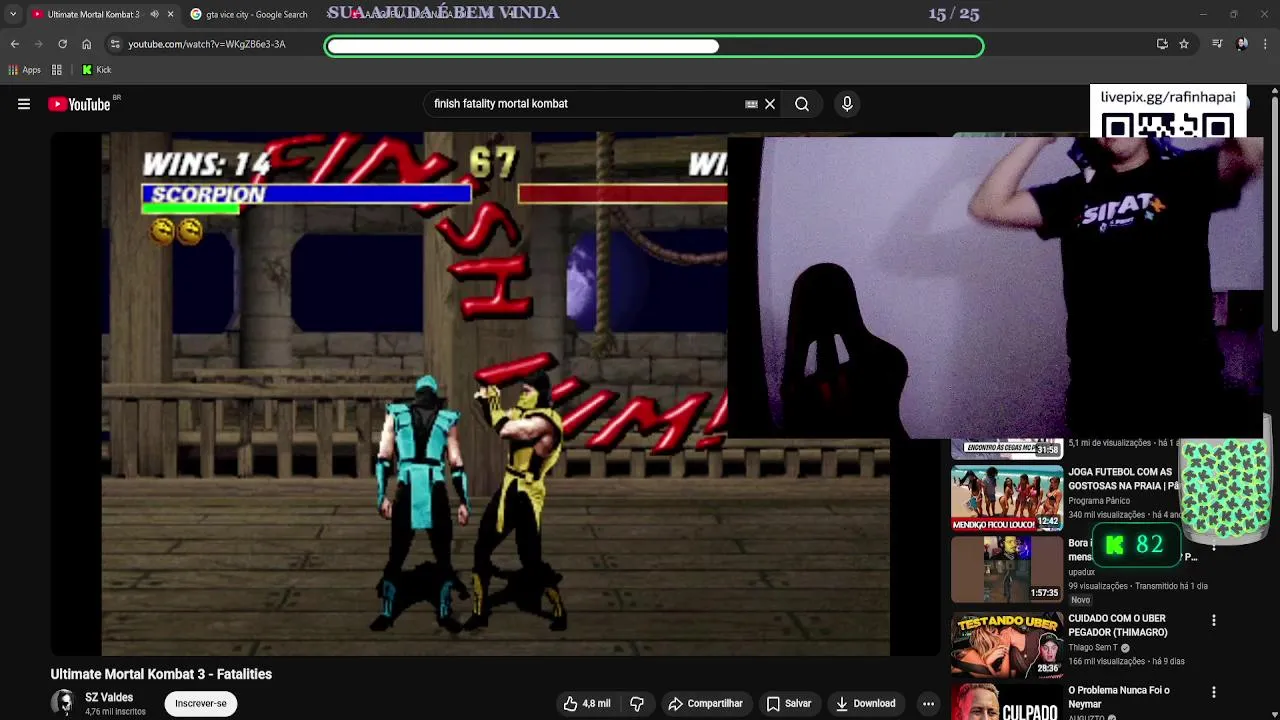
Task: Like the video (4,8 mil)
Action: pos(587,703)
